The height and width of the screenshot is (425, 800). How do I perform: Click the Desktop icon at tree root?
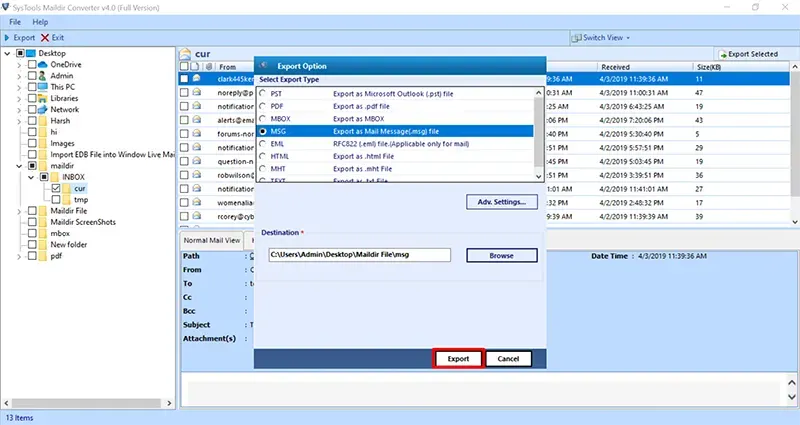(x=31, y=53)
